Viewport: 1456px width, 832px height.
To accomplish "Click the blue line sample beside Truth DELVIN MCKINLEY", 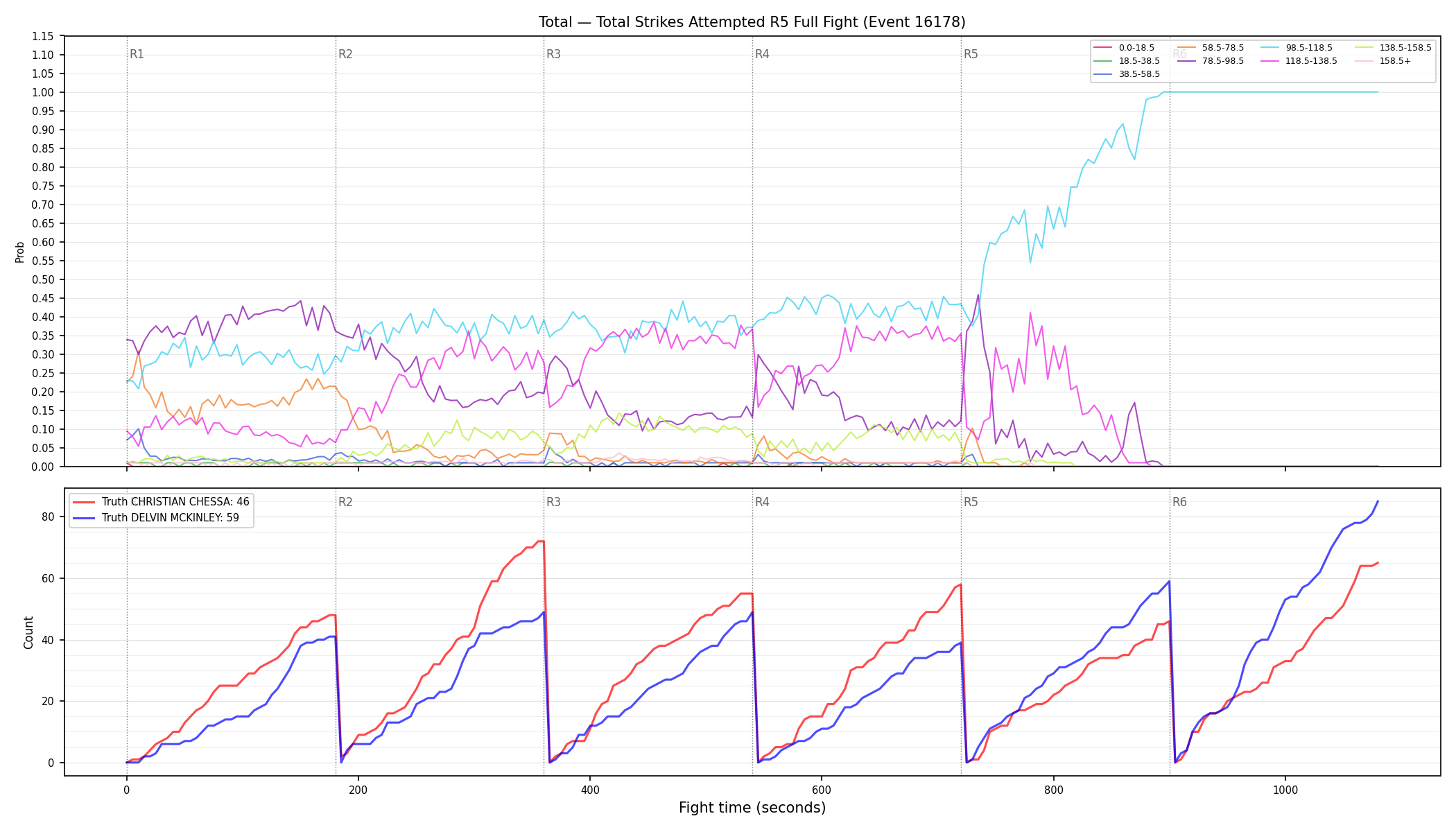I will click(x=84, y=518).
